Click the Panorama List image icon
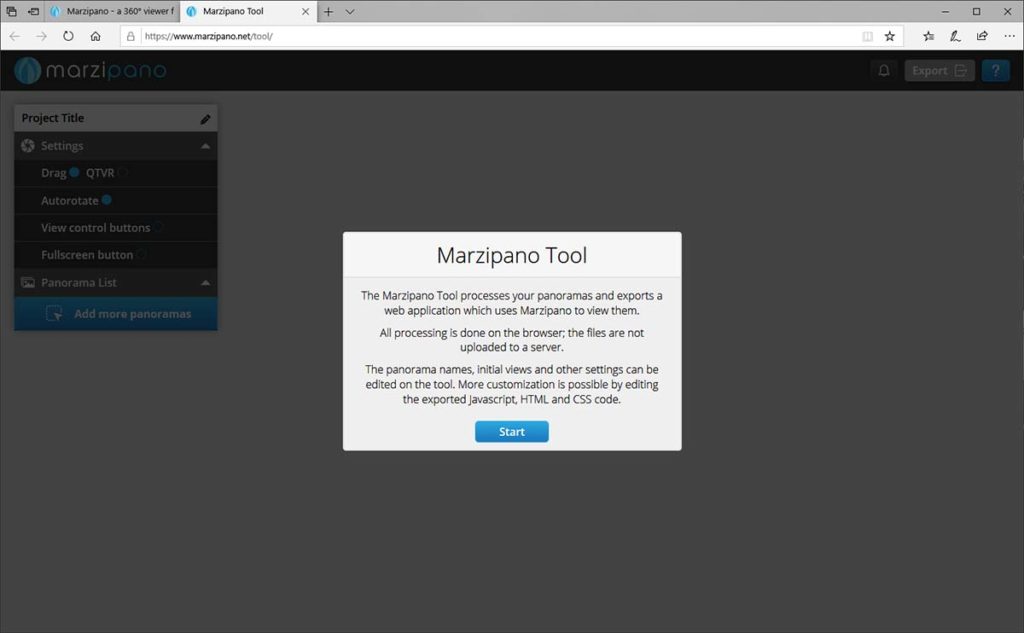 pos(28,283)
